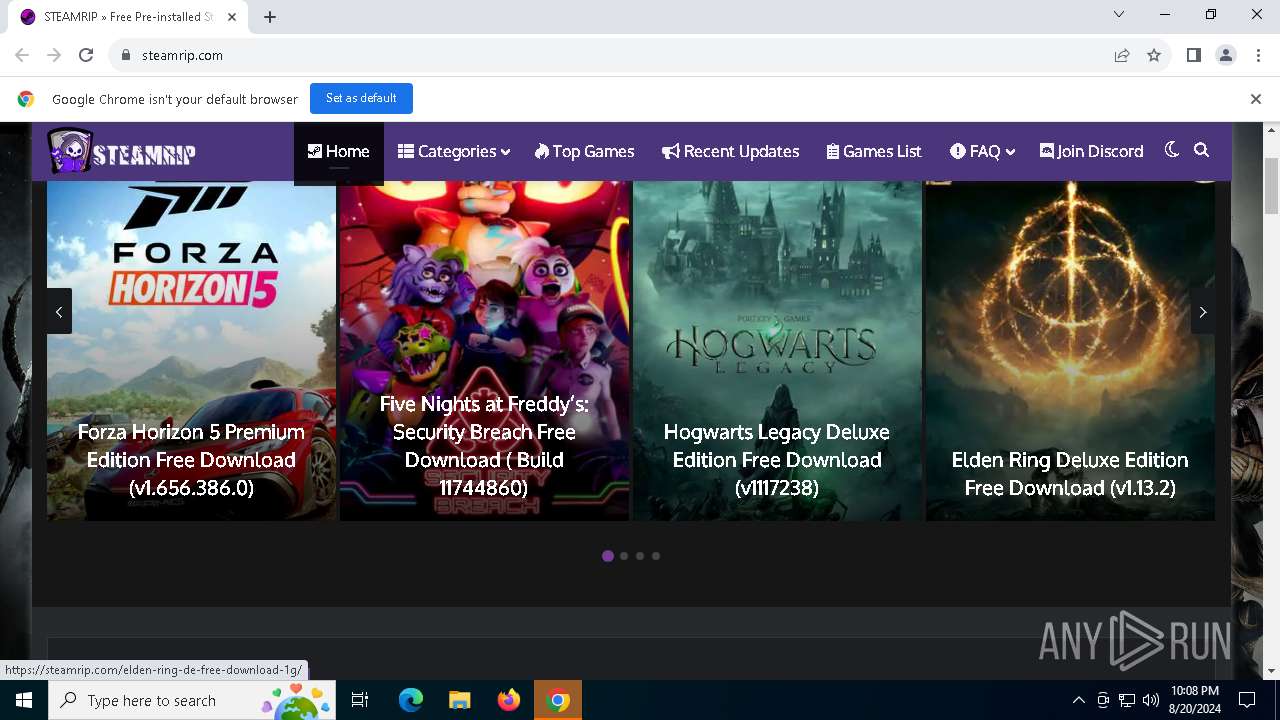This screenshot has height=720, width=1280.
Task: Open the Top Games page
Action: [584, 152]
